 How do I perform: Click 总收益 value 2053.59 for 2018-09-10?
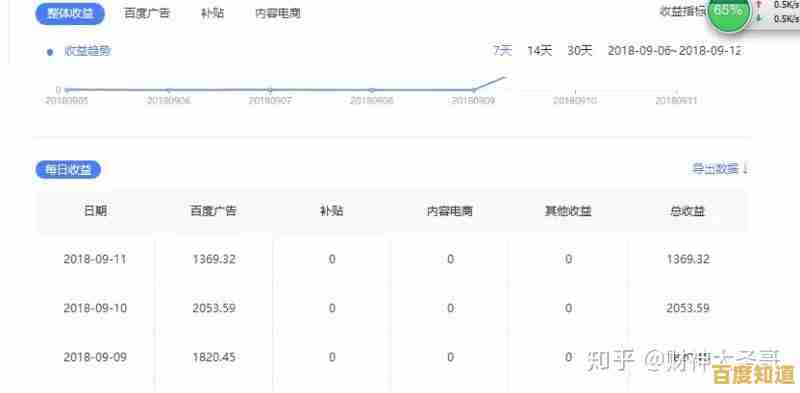point(688,308)
